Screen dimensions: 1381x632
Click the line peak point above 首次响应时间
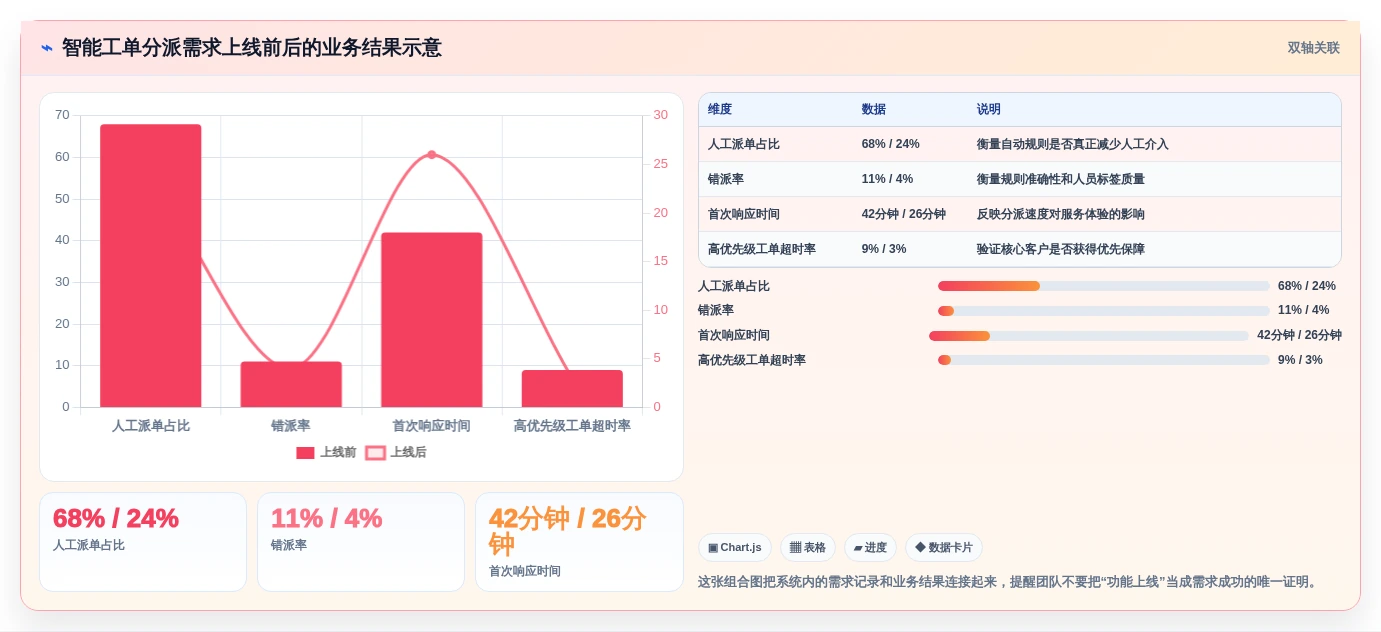(x=432, y=154)
